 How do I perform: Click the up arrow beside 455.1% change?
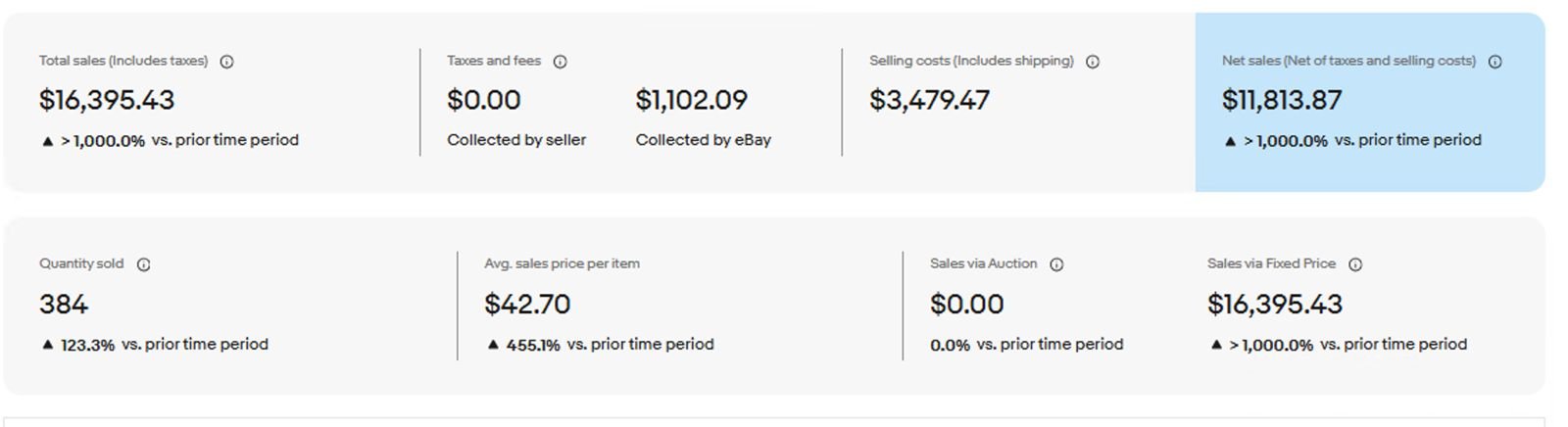click(x=493, y=345)
